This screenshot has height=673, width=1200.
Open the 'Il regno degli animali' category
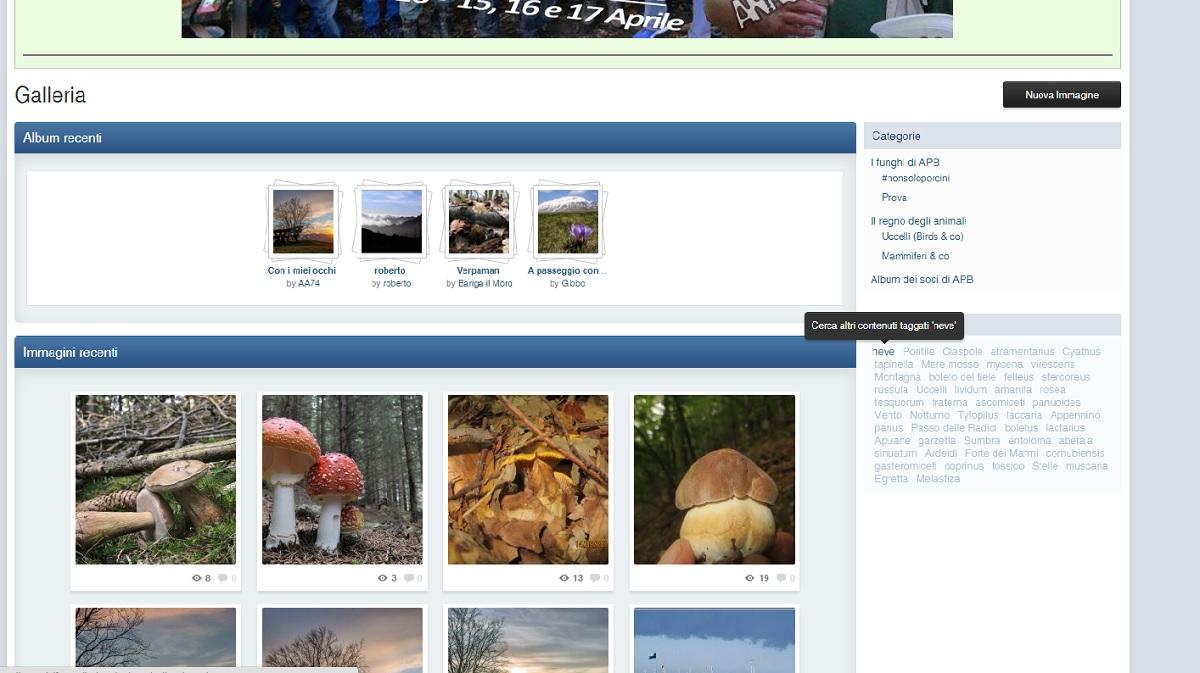tap(918, 221)
